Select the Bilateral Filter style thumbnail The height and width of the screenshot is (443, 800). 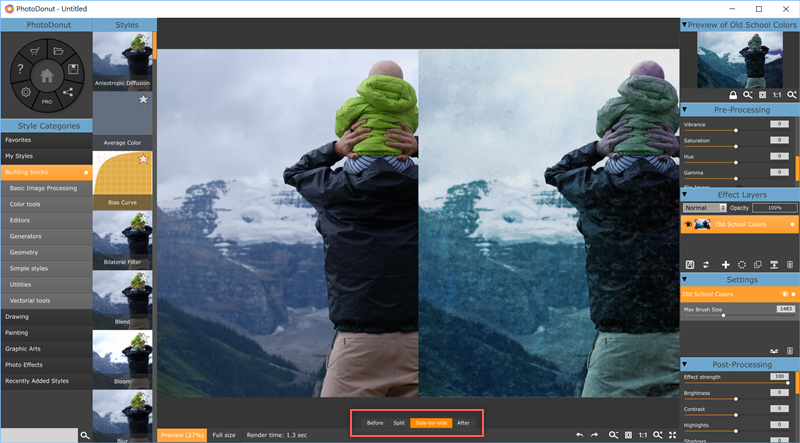[122, 240]
